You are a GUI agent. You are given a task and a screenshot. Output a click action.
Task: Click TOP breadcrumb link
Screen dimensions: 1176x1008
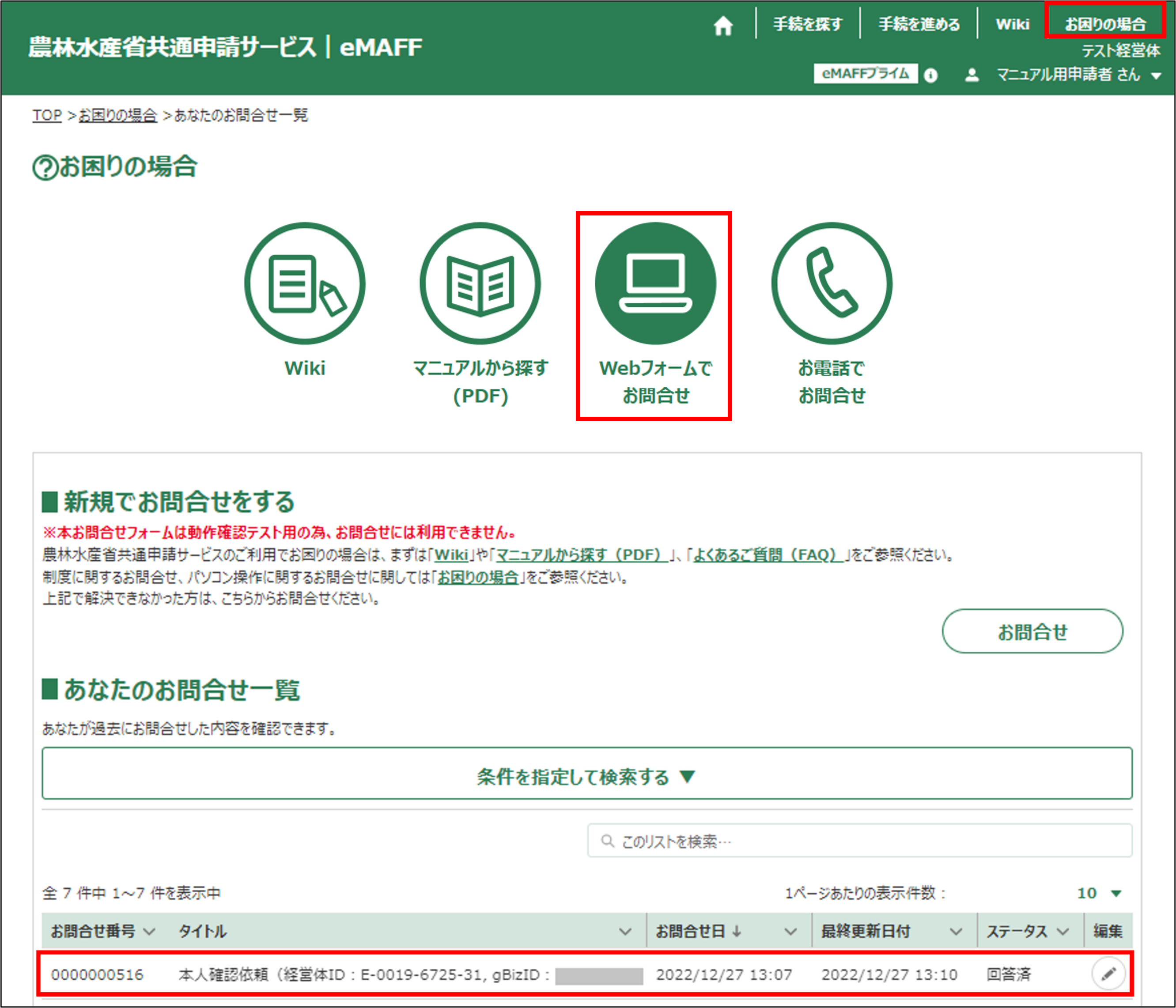coord(46,115)
